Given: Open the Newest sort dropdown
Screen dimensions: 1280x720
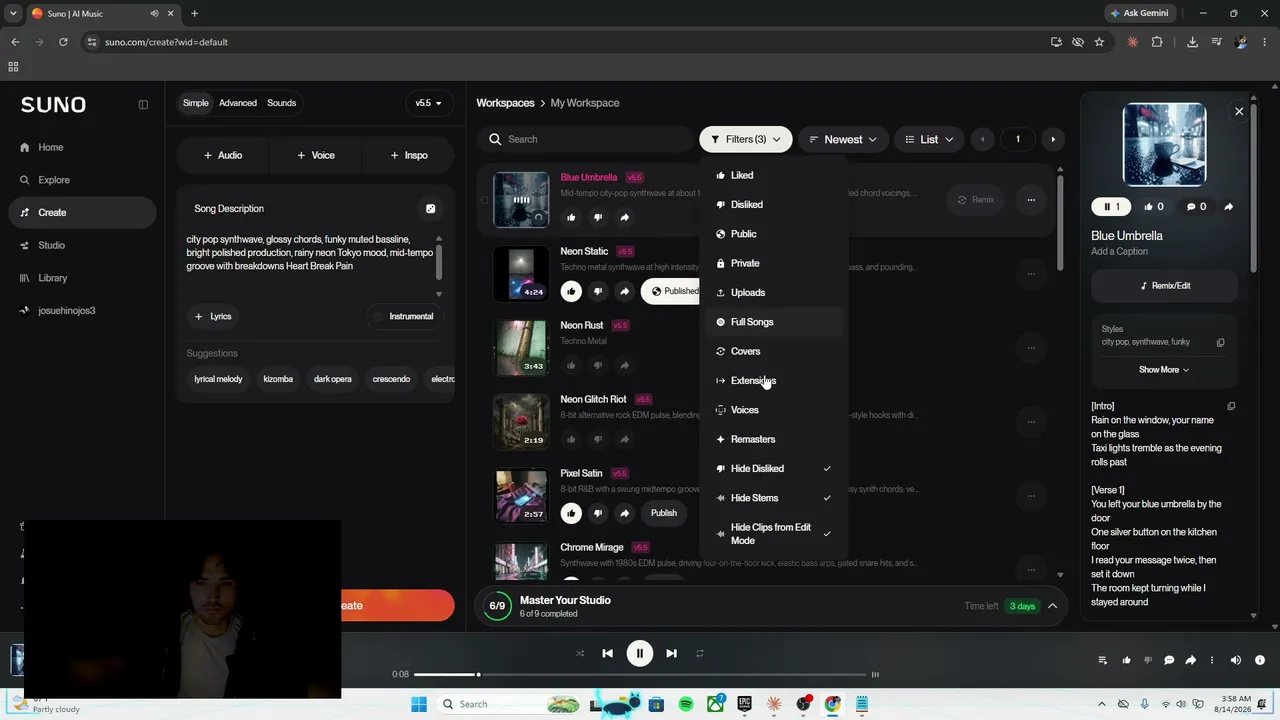Looking at the screenshot, I should point(843,139).
